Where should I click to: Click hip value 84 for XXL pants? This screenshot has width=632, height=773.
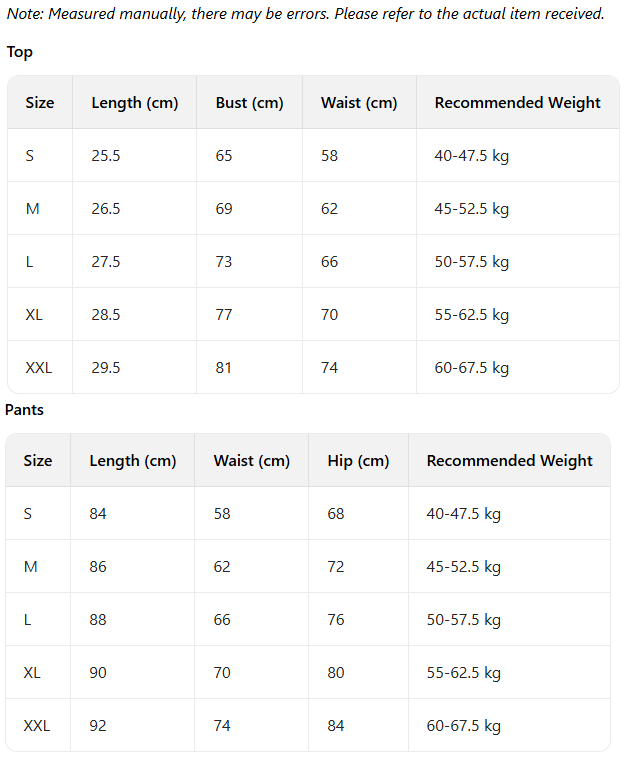tap(336, 726)
